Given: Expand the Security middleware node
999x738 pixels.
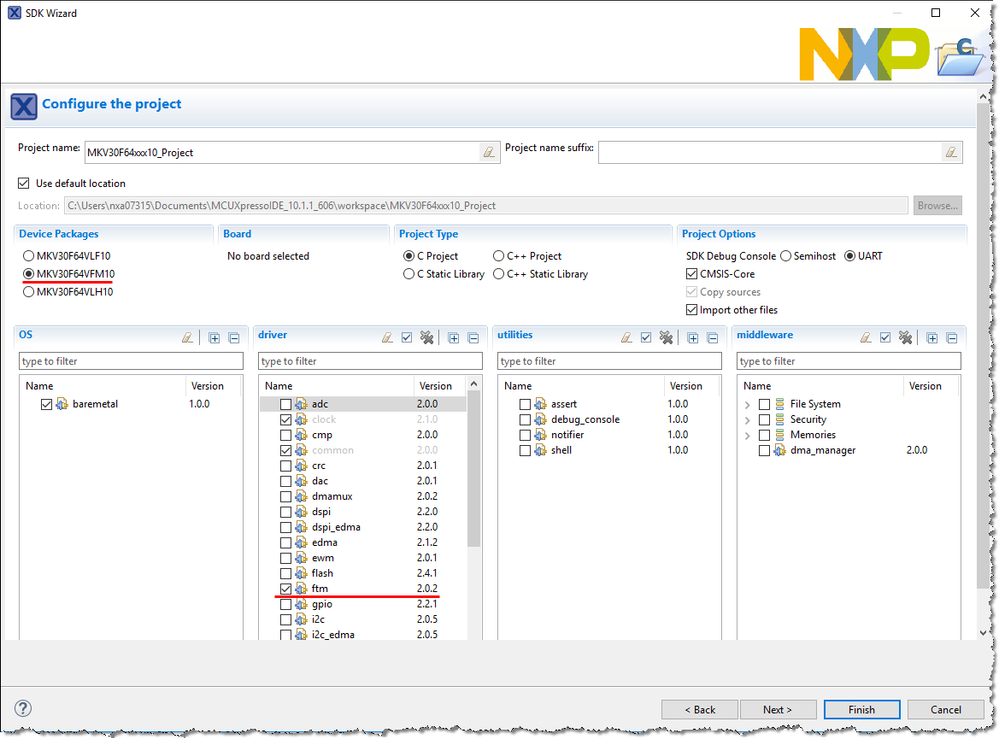Looking at the screenshot, I should [747, 420].
